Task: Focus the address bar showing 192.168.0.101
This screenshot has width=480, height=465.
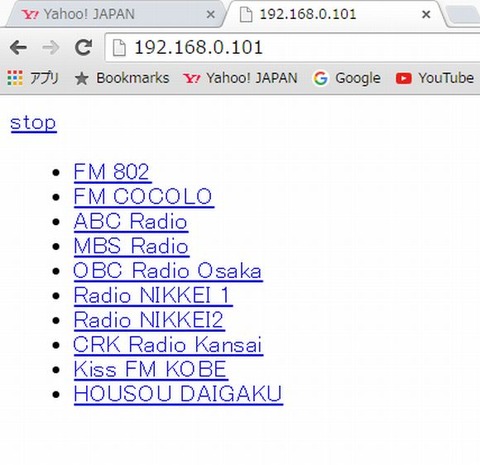Action: click(x=293, y=48)
